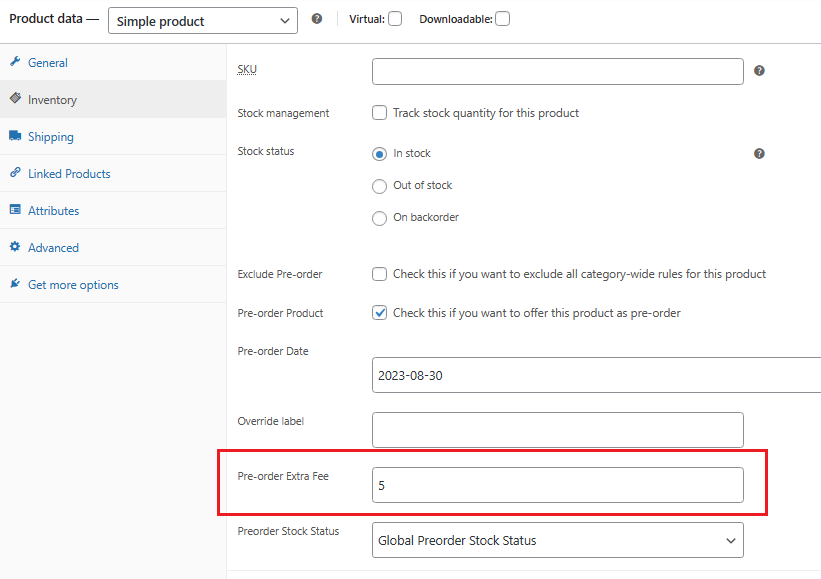Click the Pre-order Date label
821x579 pixels.
click(x=273, y=351)
